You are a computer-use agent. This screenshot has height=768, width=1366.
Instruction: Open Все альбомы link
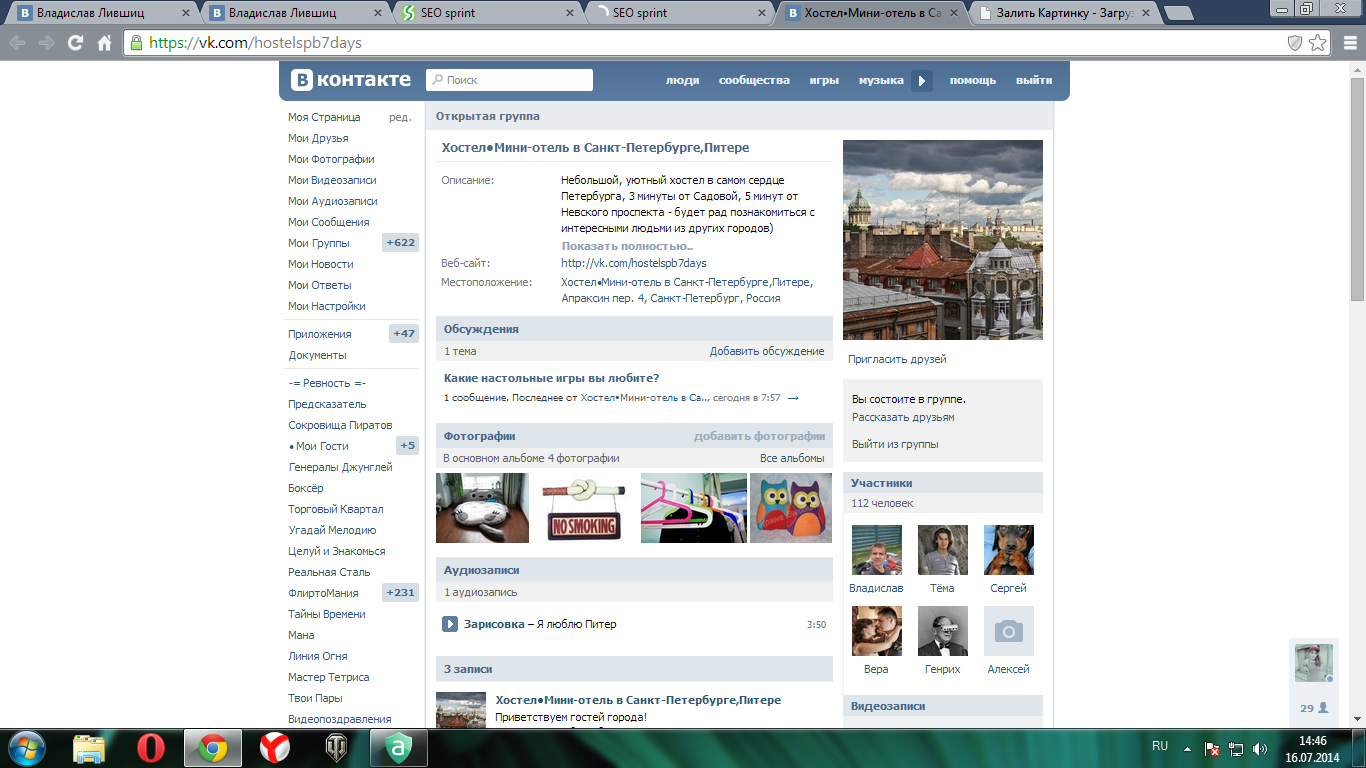[x=792, y=458]
